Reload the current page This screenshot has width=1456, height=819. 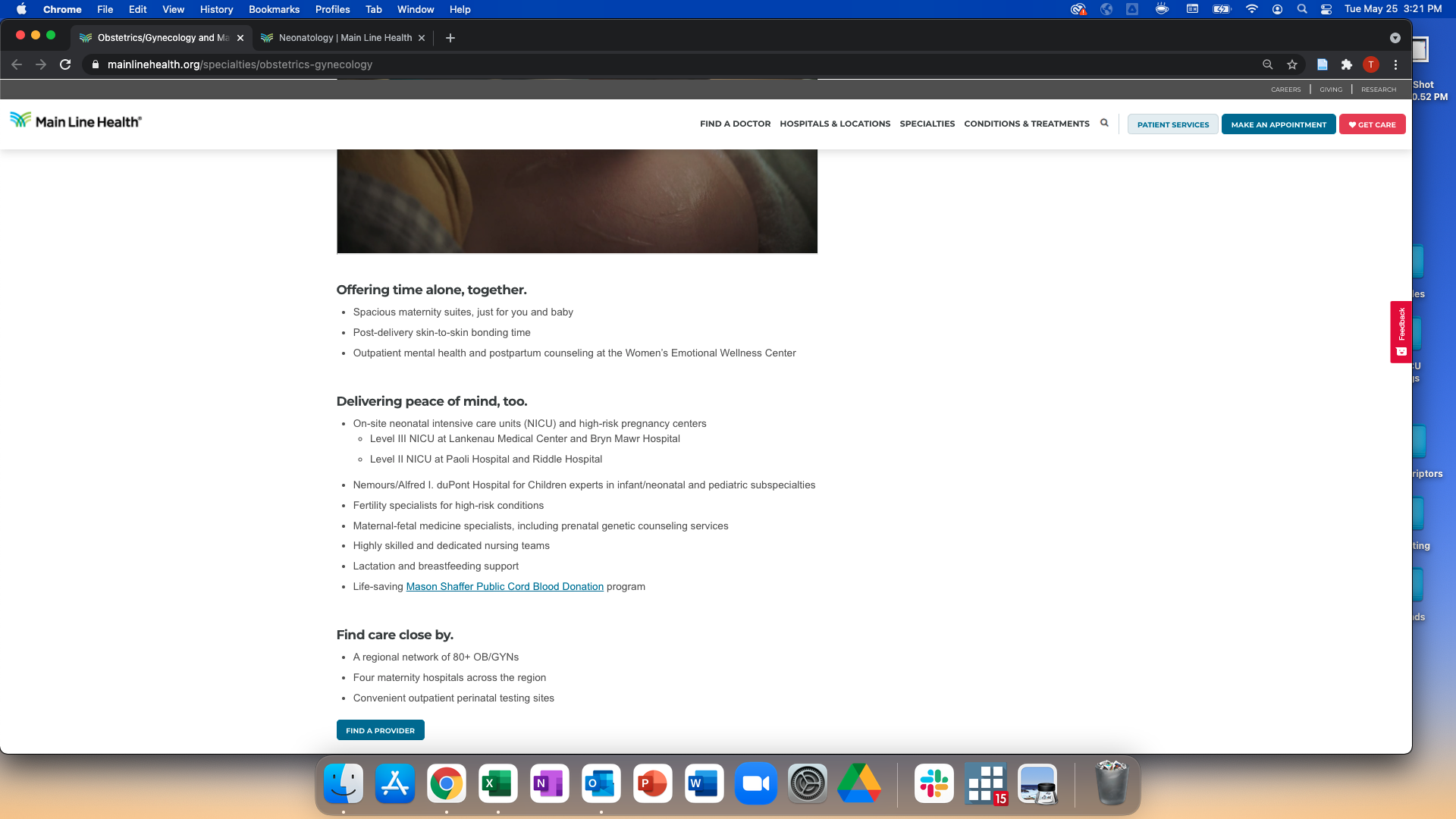65,64
